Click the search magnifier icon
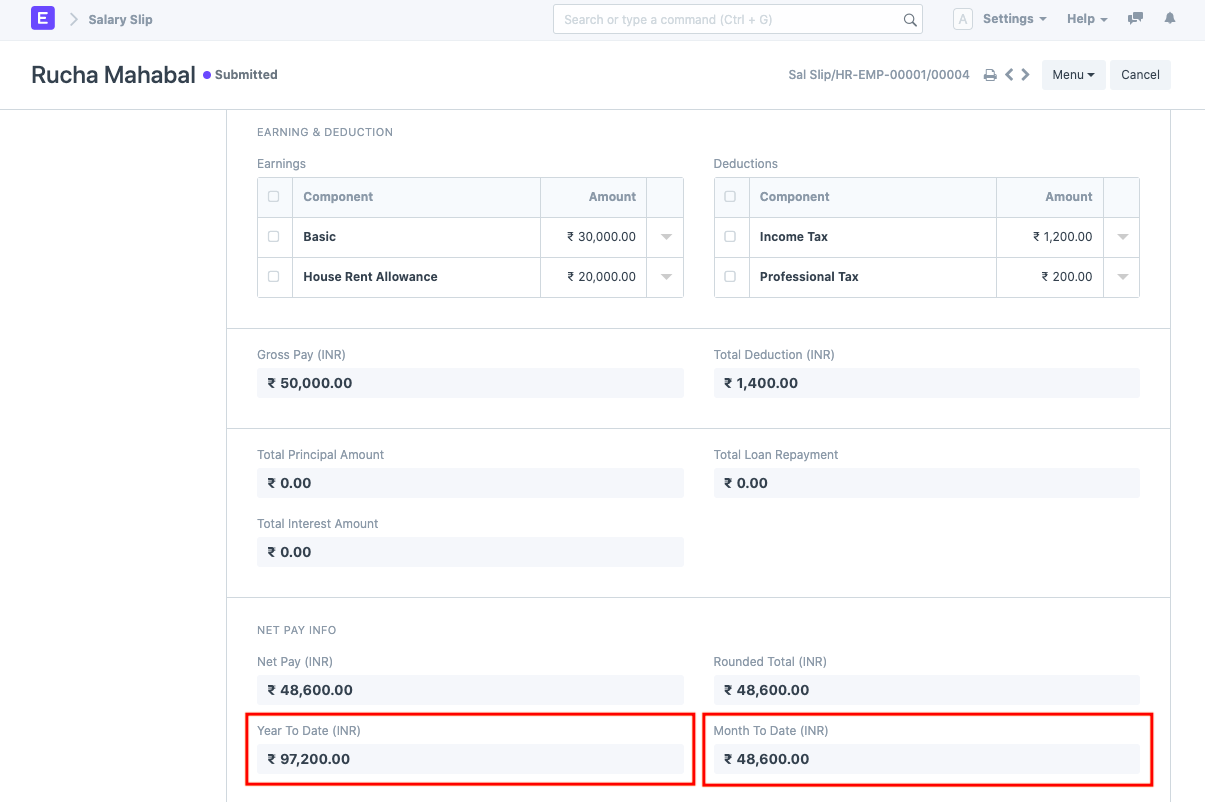Image resolution: width=1205 pixels, height=802 pixels. click(x=910, y=20)
